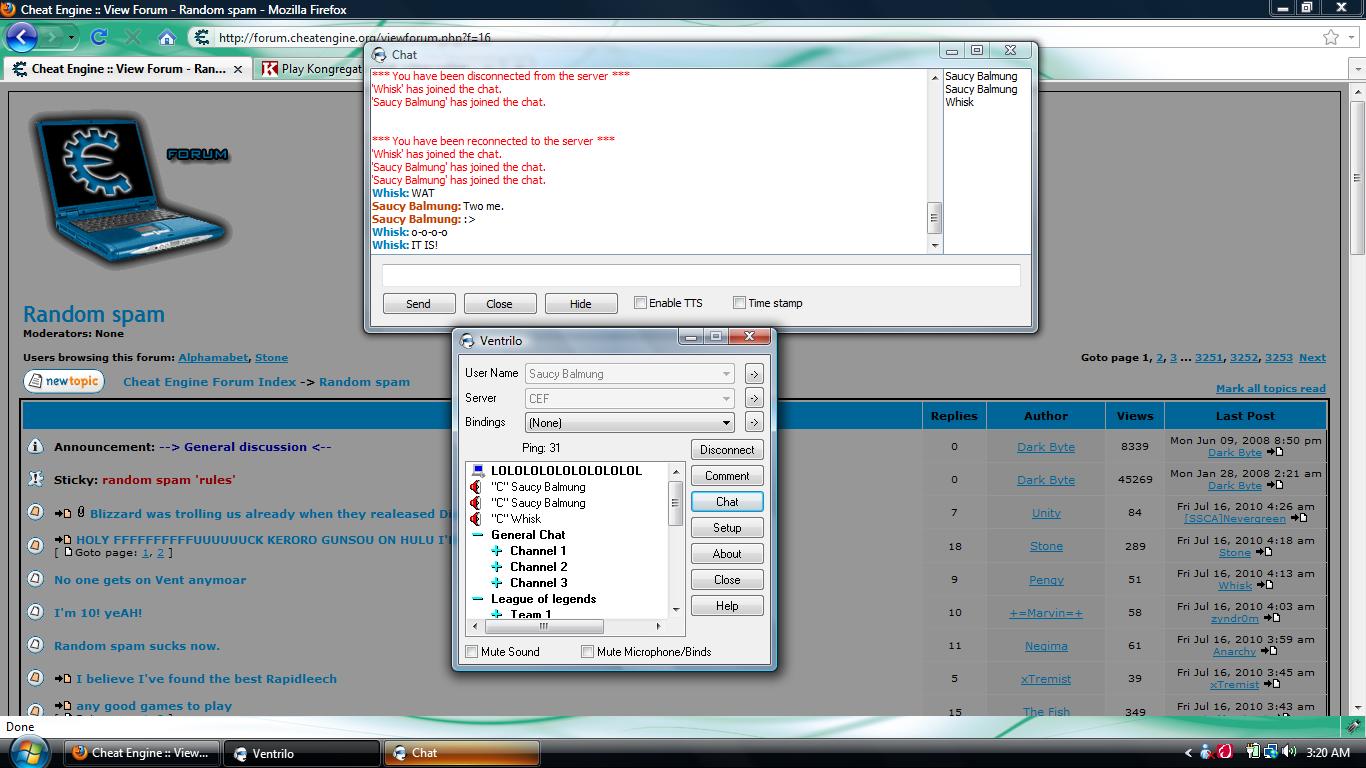Click the site identity icon in address bar
1366x768 pixels.
pyautogui.click(x=202, y=37)
